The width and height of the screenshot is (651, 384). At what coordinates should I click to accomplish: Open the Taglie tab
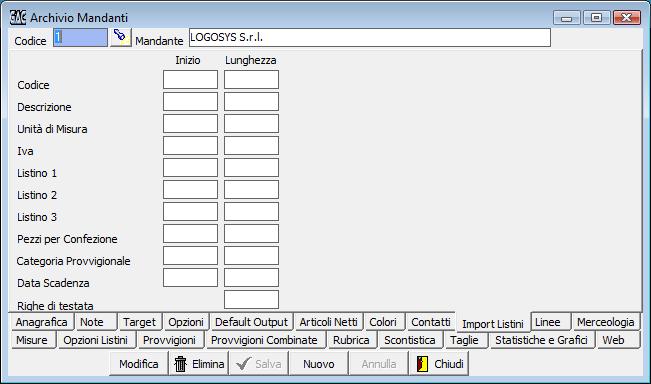tap(466, 340)
